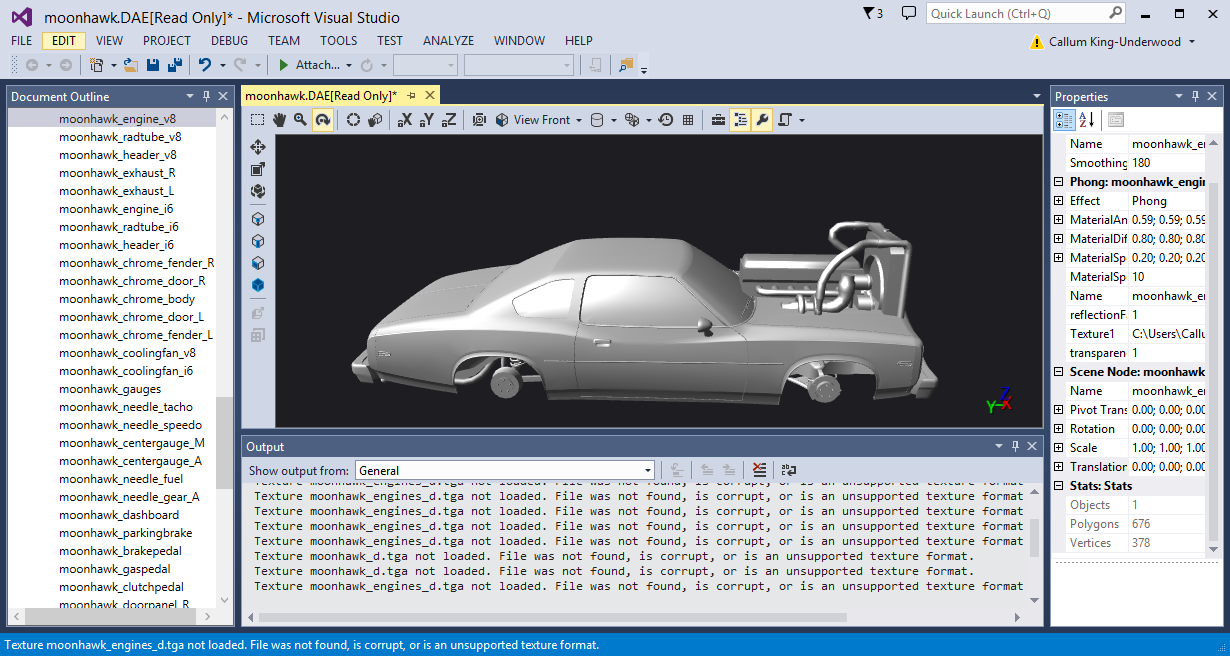This screenshot has height=656, width=1230.
Task: Select moonhawk_dashboard in Document Outline
Action: (118, 515)
